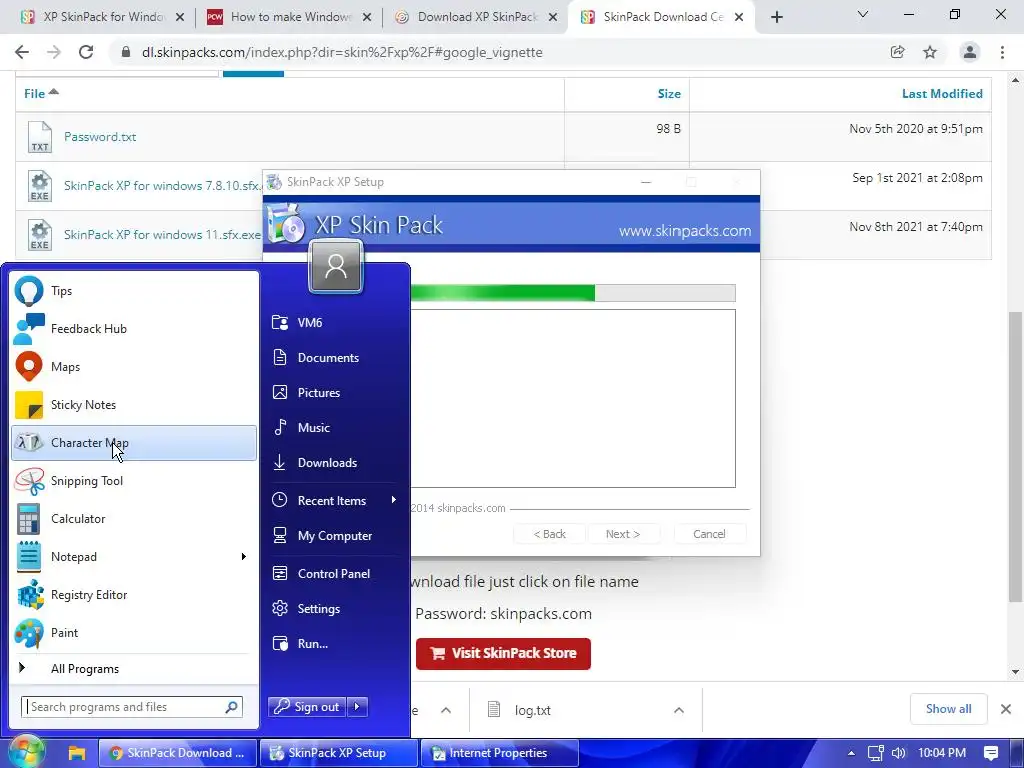This screenshot has width=1024, height=768.
Task: Click the www.skinpacks.com link in setup banner
Action: coord(685,231)
